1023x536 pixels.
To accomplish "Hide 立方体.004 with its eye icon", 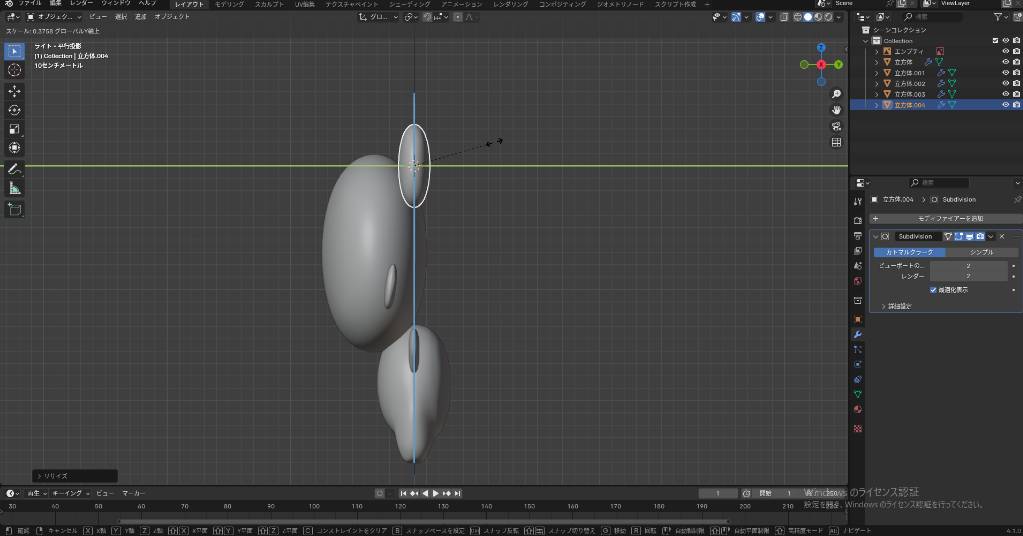I will point(1005,105).
